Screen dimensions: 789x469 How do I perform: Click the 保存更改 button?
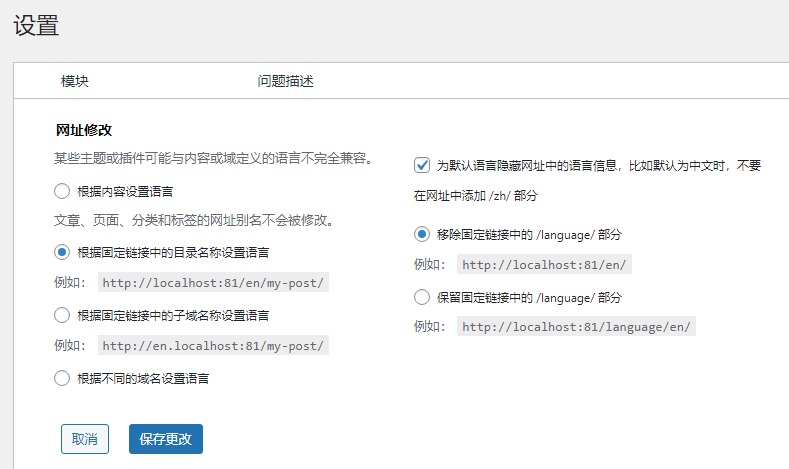[x=166, y=439]
